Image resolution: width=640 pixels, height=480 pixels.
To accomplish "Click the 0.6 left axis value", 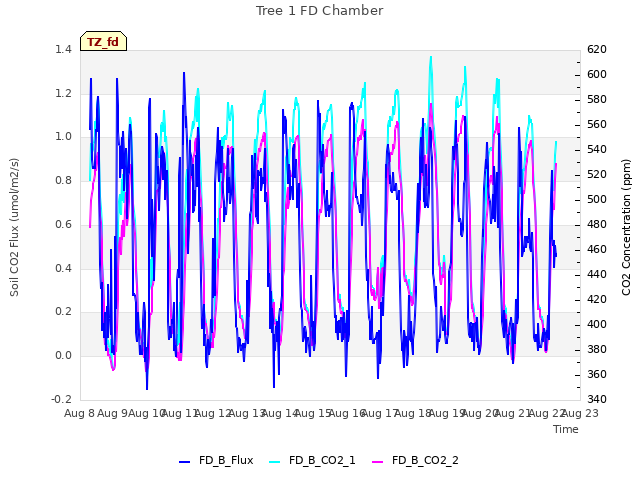I will point(63,224).
